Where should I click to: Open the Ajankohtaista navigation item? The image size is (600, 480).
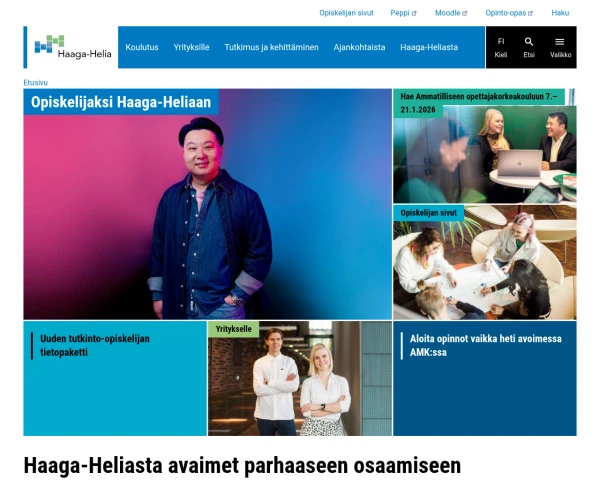(x=359, y=47)
